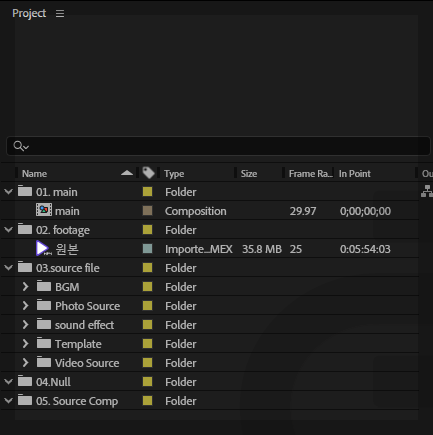
Task: Select the 'sound effect' folder name
Action: pyautogui.click(x=84, y=325)
